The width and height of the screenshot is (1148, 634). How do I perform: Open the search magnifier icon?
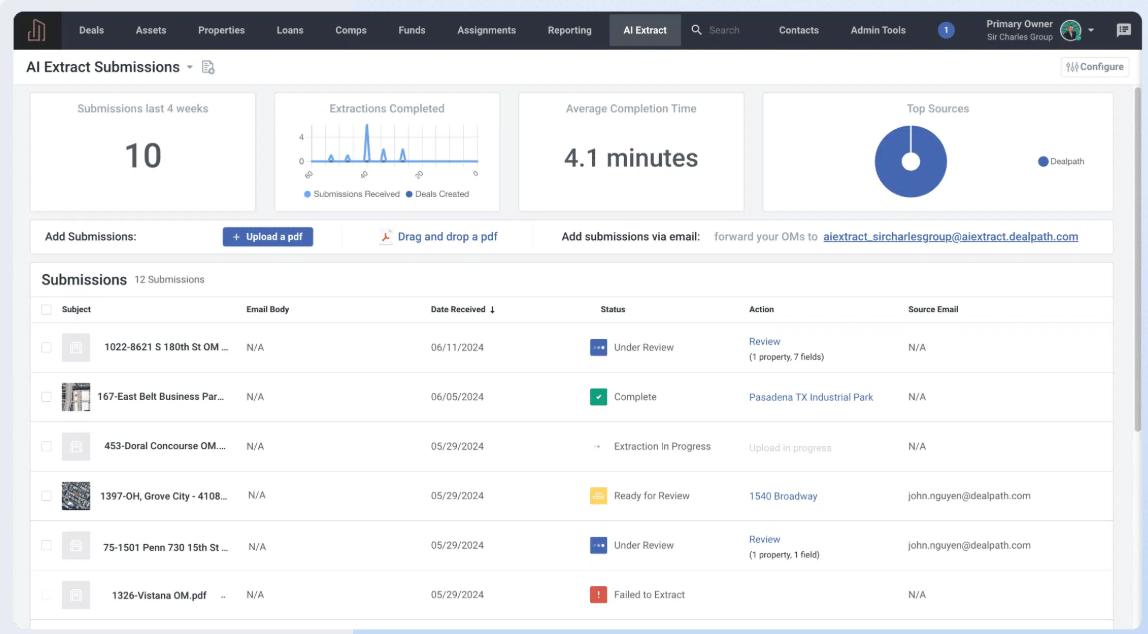coord(696,30)
